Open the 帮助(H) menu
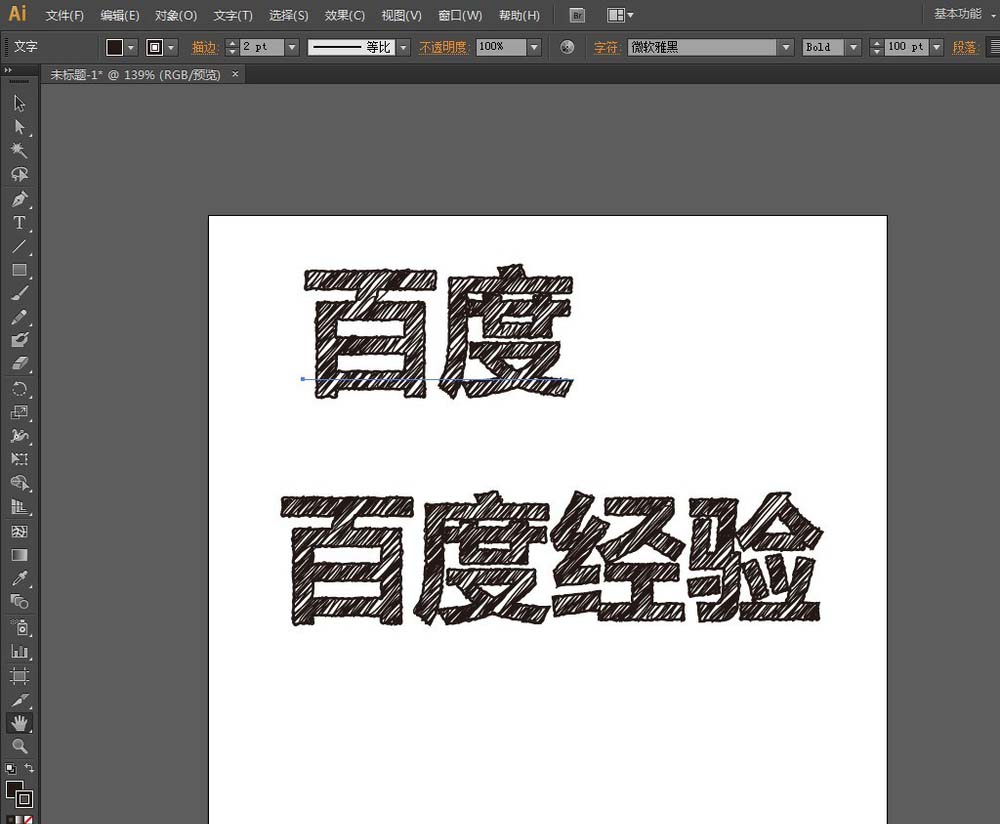 click(x=519, y=15)
